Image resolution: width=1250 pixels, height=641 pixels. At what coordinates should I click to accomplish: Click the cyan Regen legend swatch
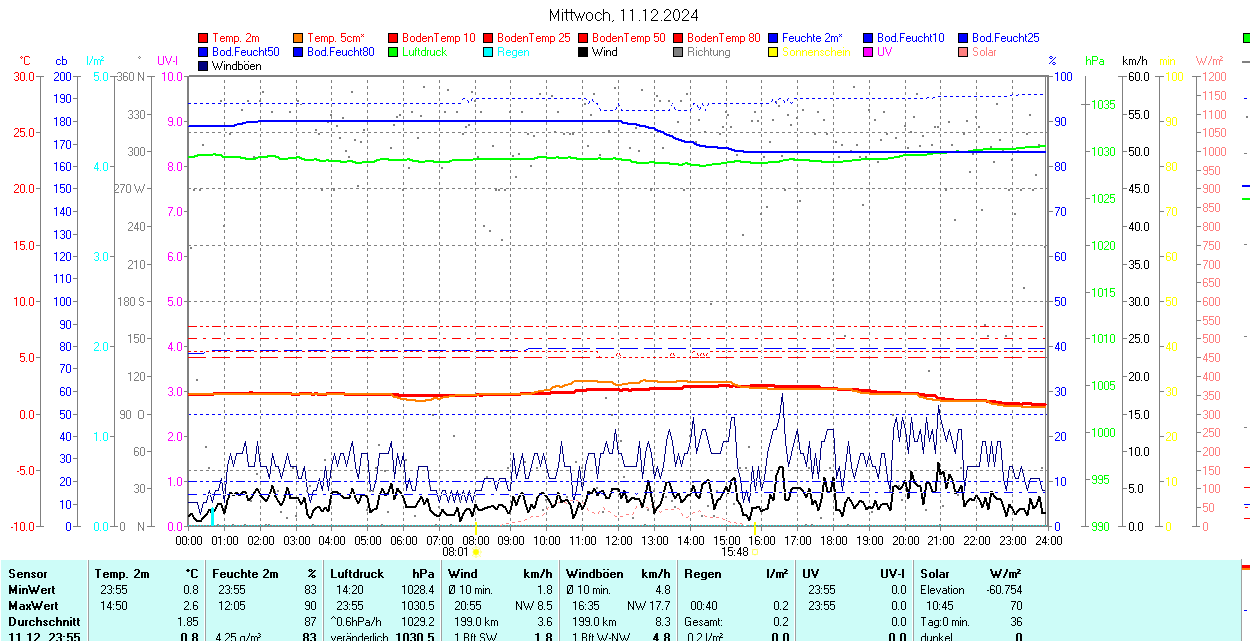489,52
